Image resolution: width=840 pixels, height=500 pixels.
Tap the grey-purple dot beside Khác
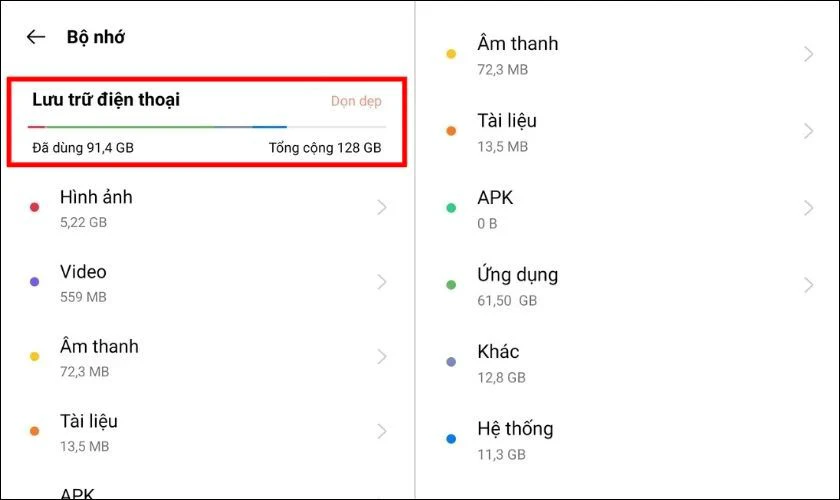[x=451, y=362]
